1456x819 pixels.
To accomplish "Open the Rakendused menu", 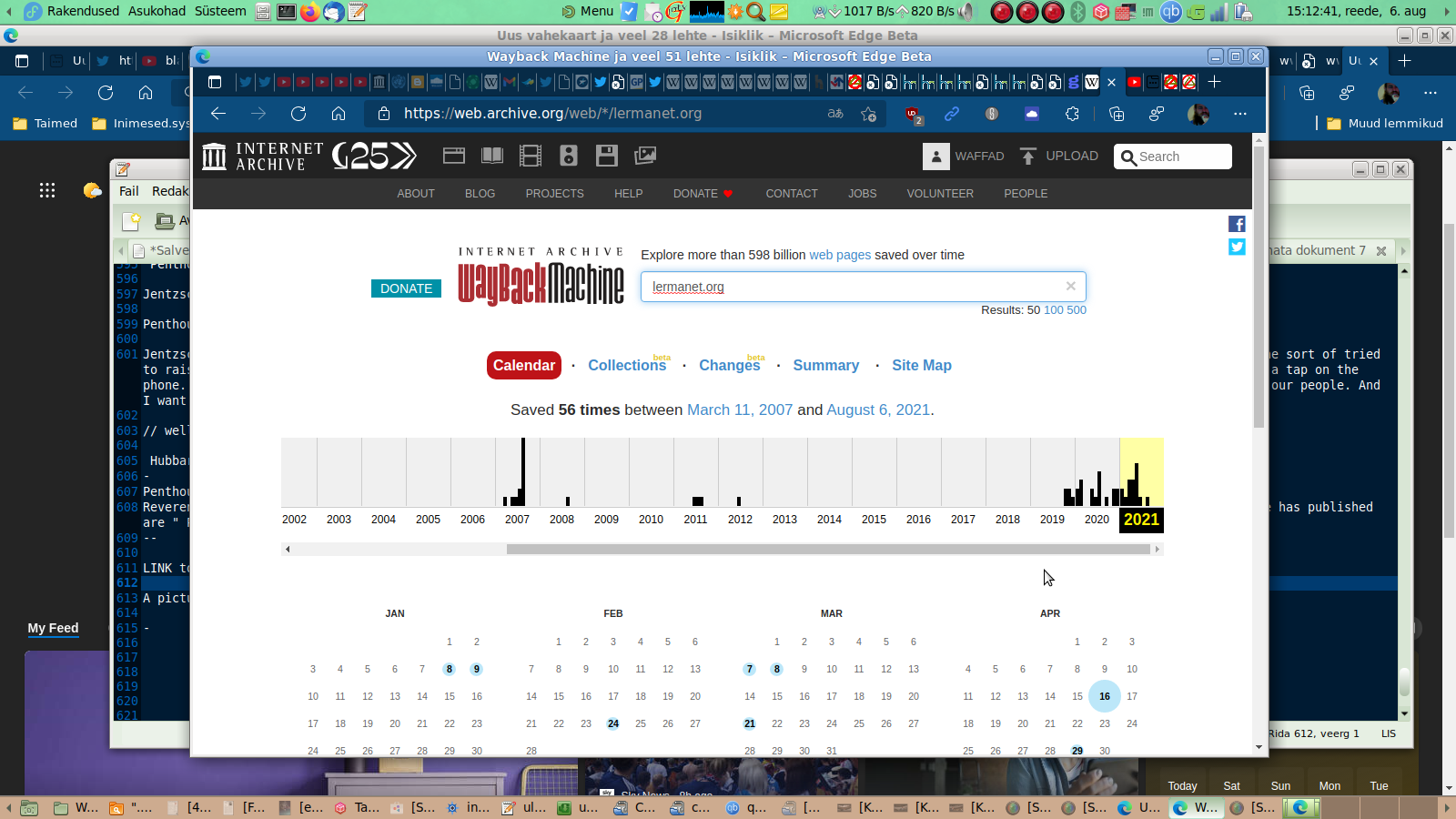I will [x=83, y=11].
